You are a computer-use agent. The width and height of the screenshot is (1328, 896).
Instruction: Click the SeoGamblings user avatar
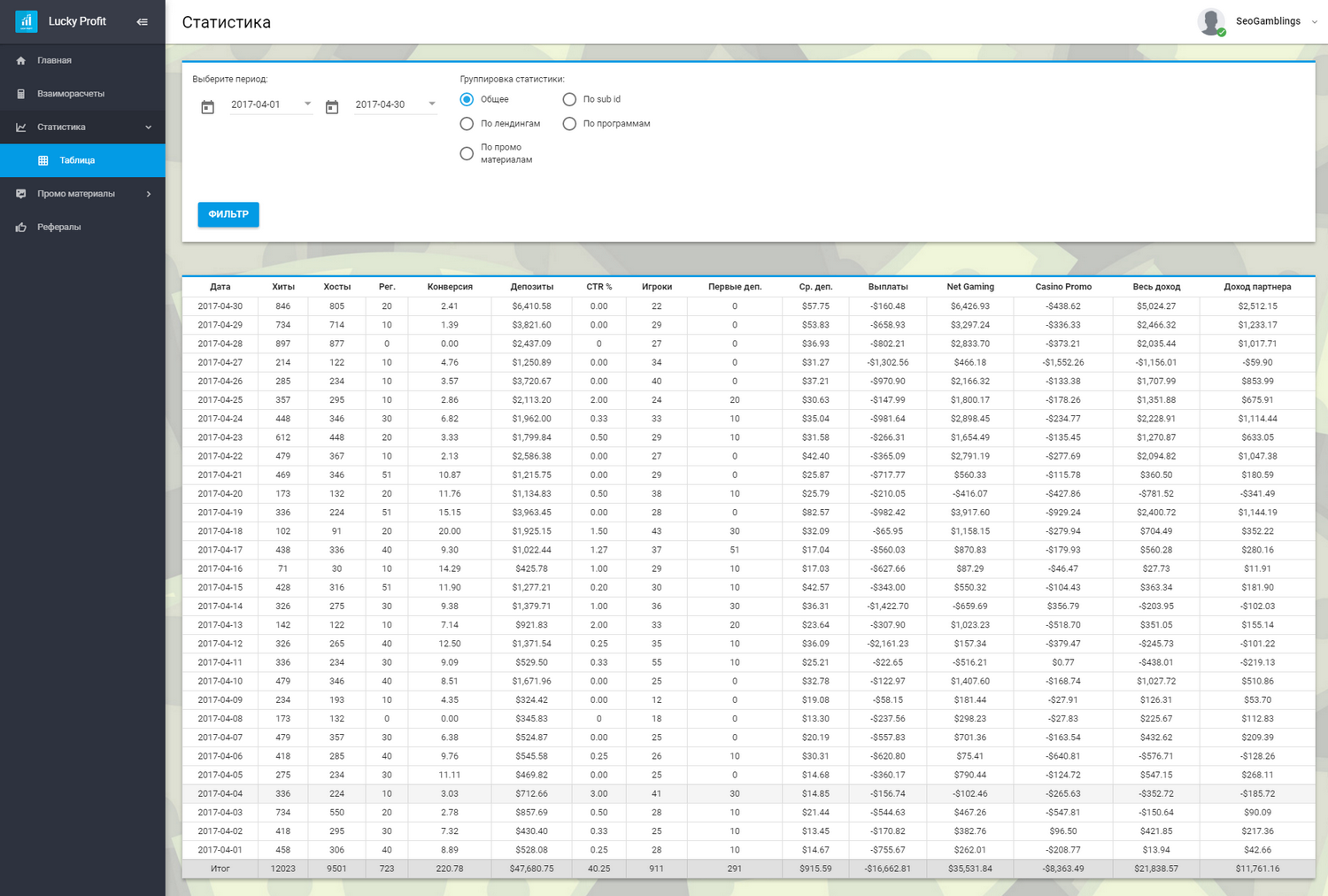click(1211, 21)
